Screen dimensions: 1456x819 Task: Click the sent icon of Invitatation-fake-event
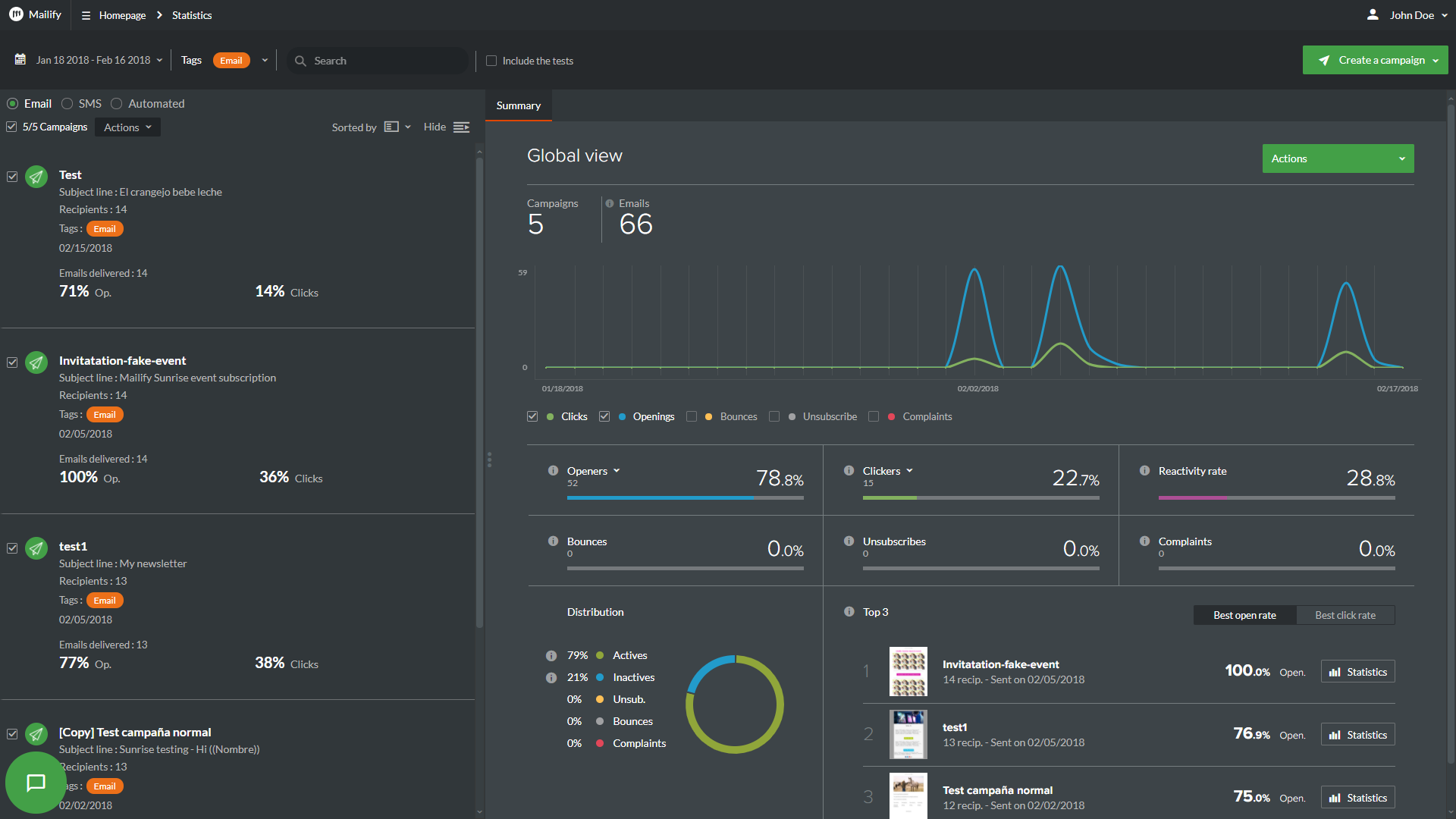coord(36,362)
